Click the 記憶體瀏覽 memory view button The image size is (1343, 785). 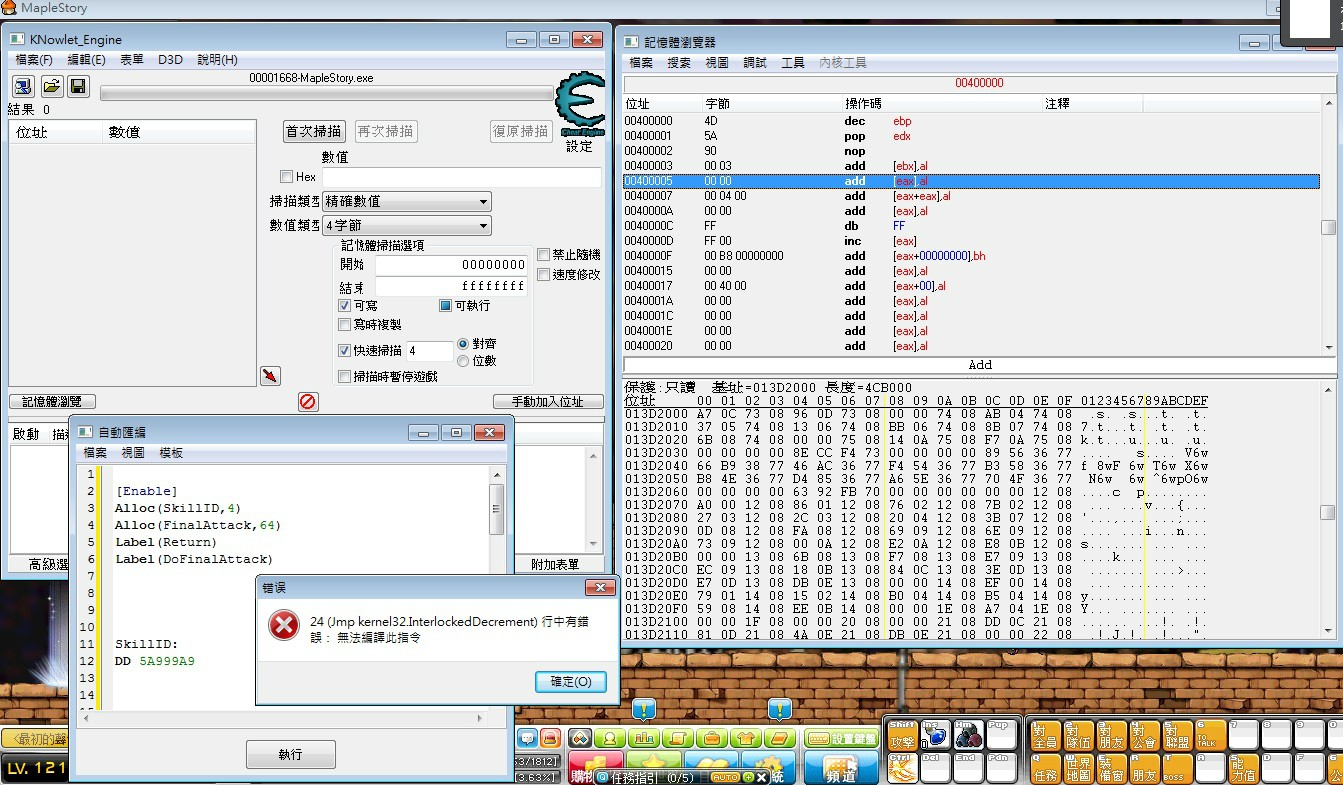tap(52, 401)
